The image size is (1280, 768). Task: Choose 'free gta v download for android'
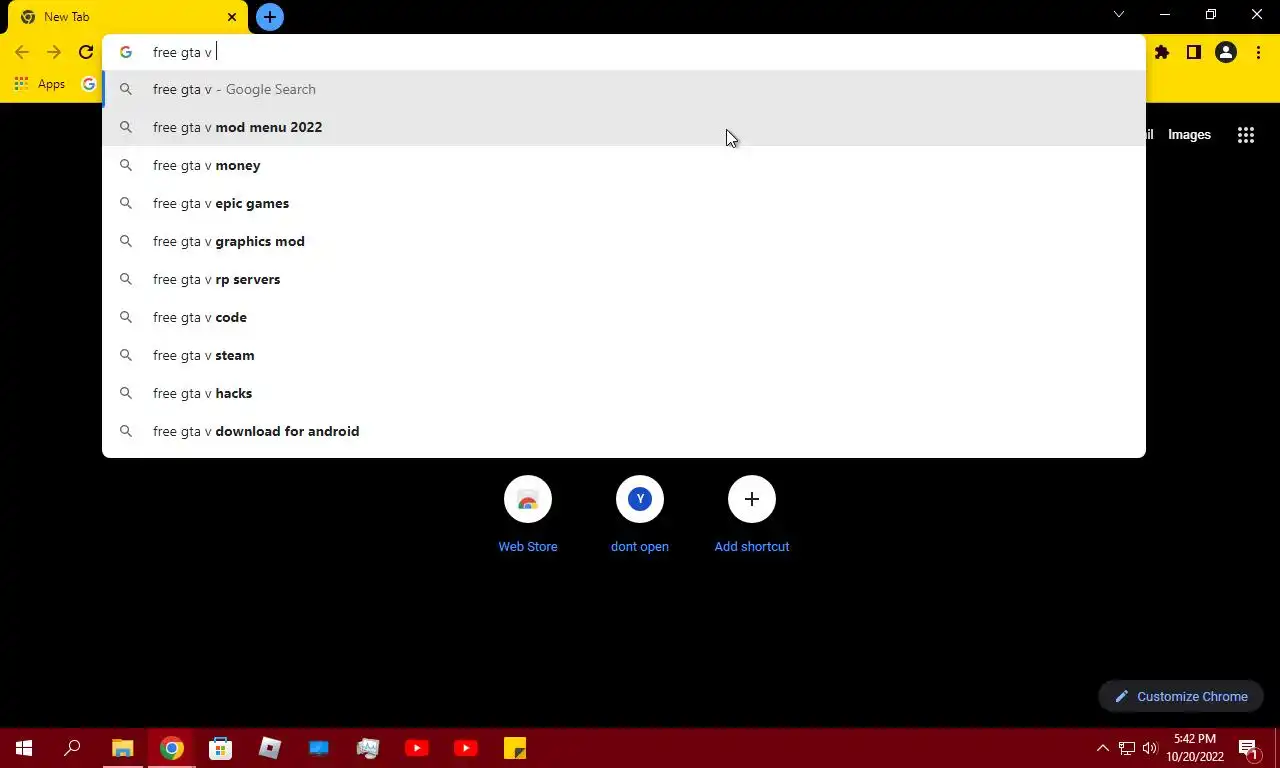(624, 431)
